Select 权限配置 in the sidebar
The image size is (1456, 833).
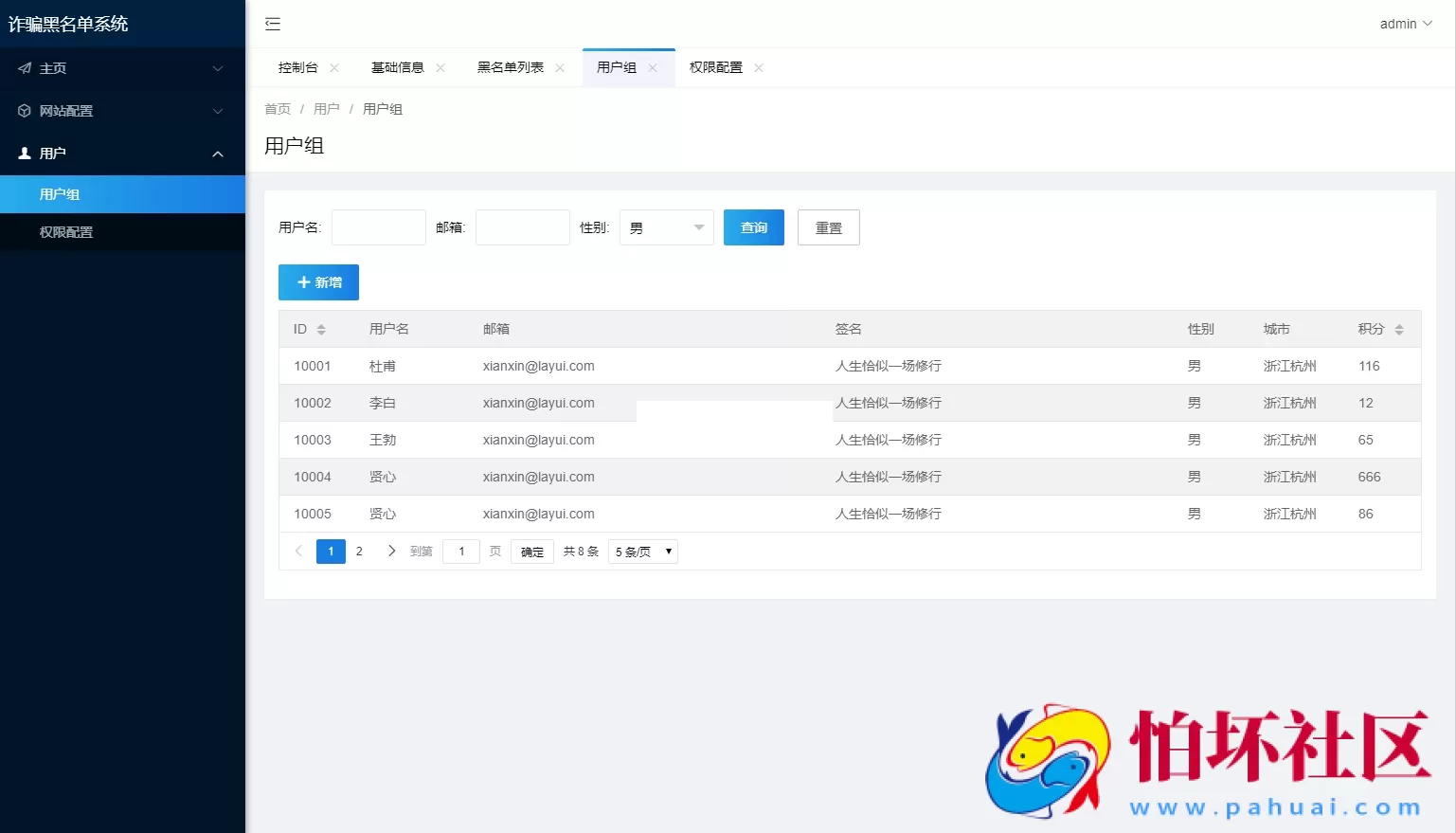(65, 231)
